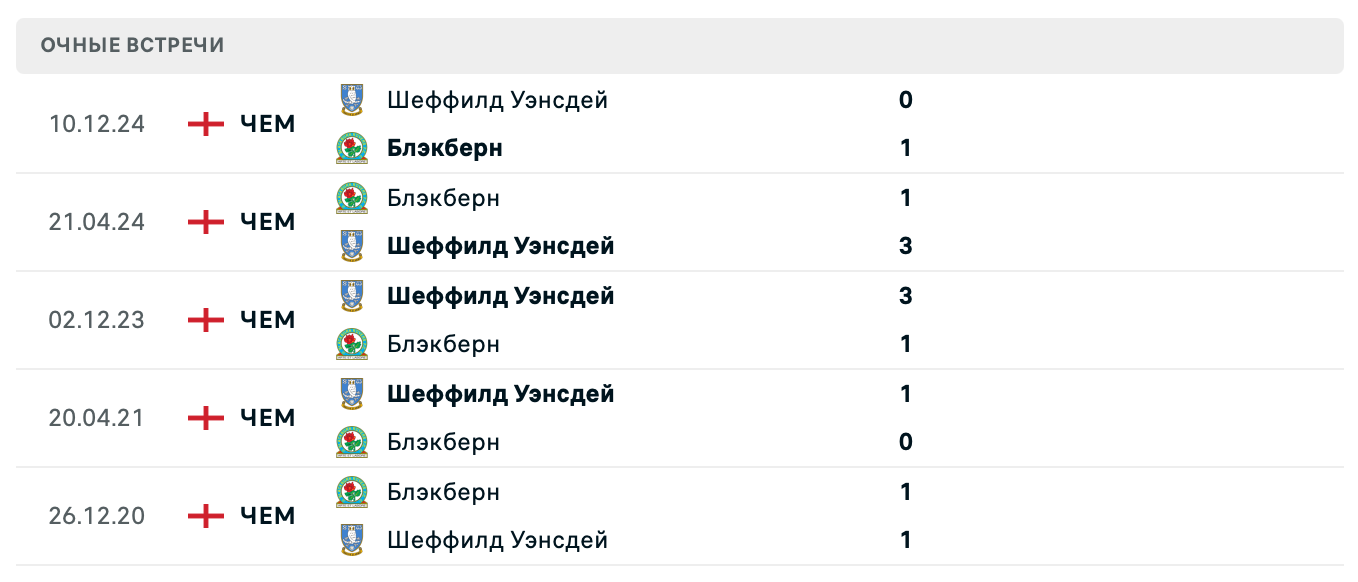Click Blackburn crest in 26.12.20 match
This screenshot has width=1358, height=582.
[x=351, y=492]
